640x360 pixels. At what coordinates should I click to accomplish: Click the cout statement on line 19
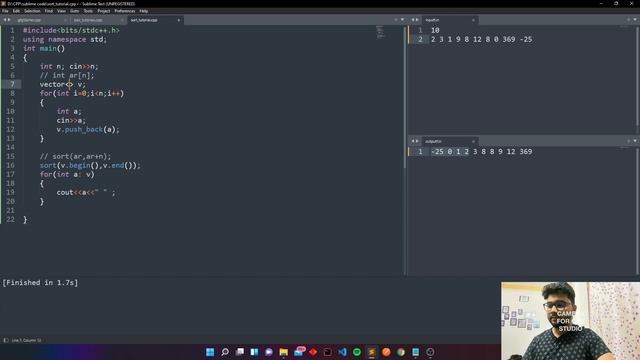point(86,192)
